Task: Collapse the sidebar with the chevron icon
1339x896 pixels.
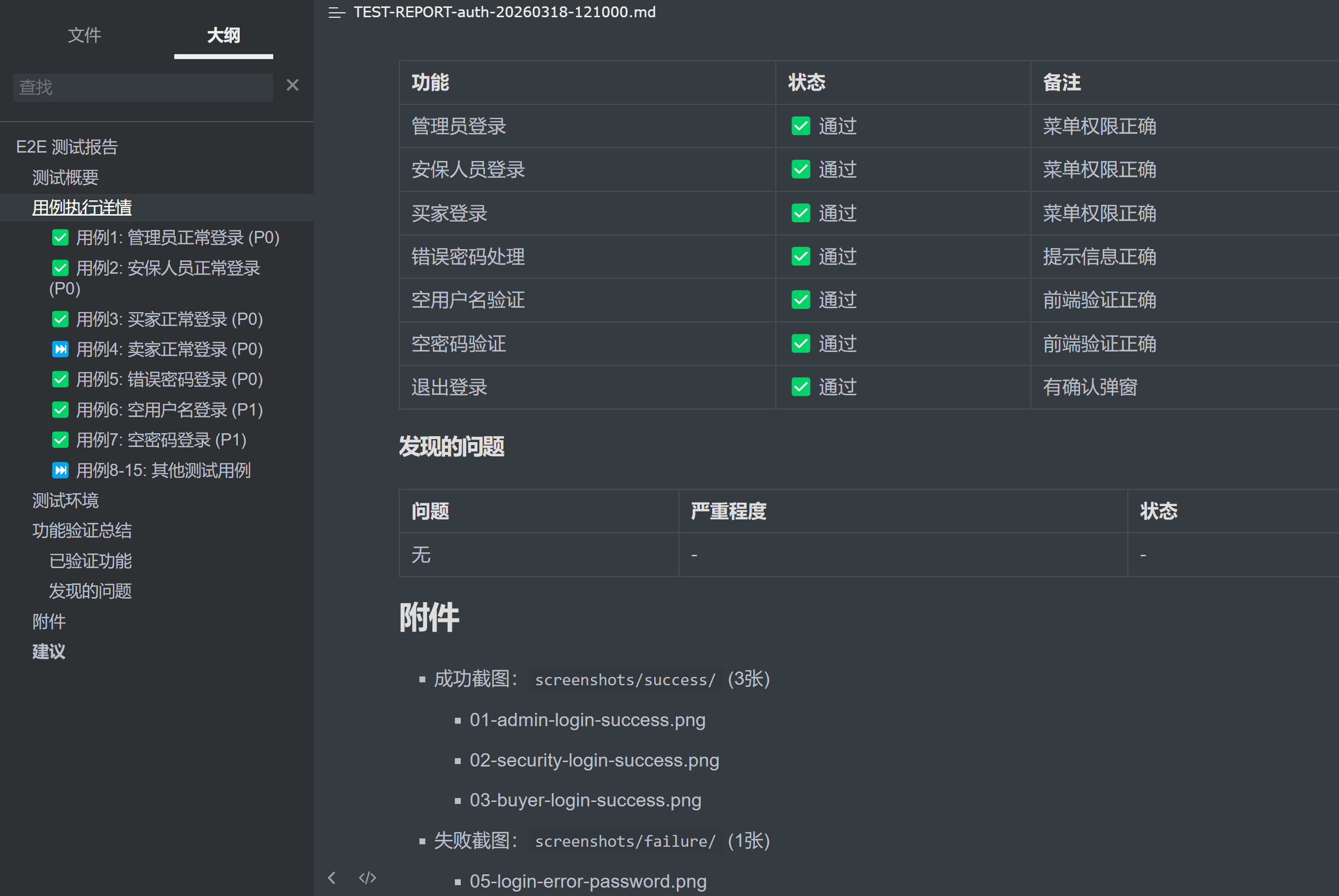Action: [332, 878]
